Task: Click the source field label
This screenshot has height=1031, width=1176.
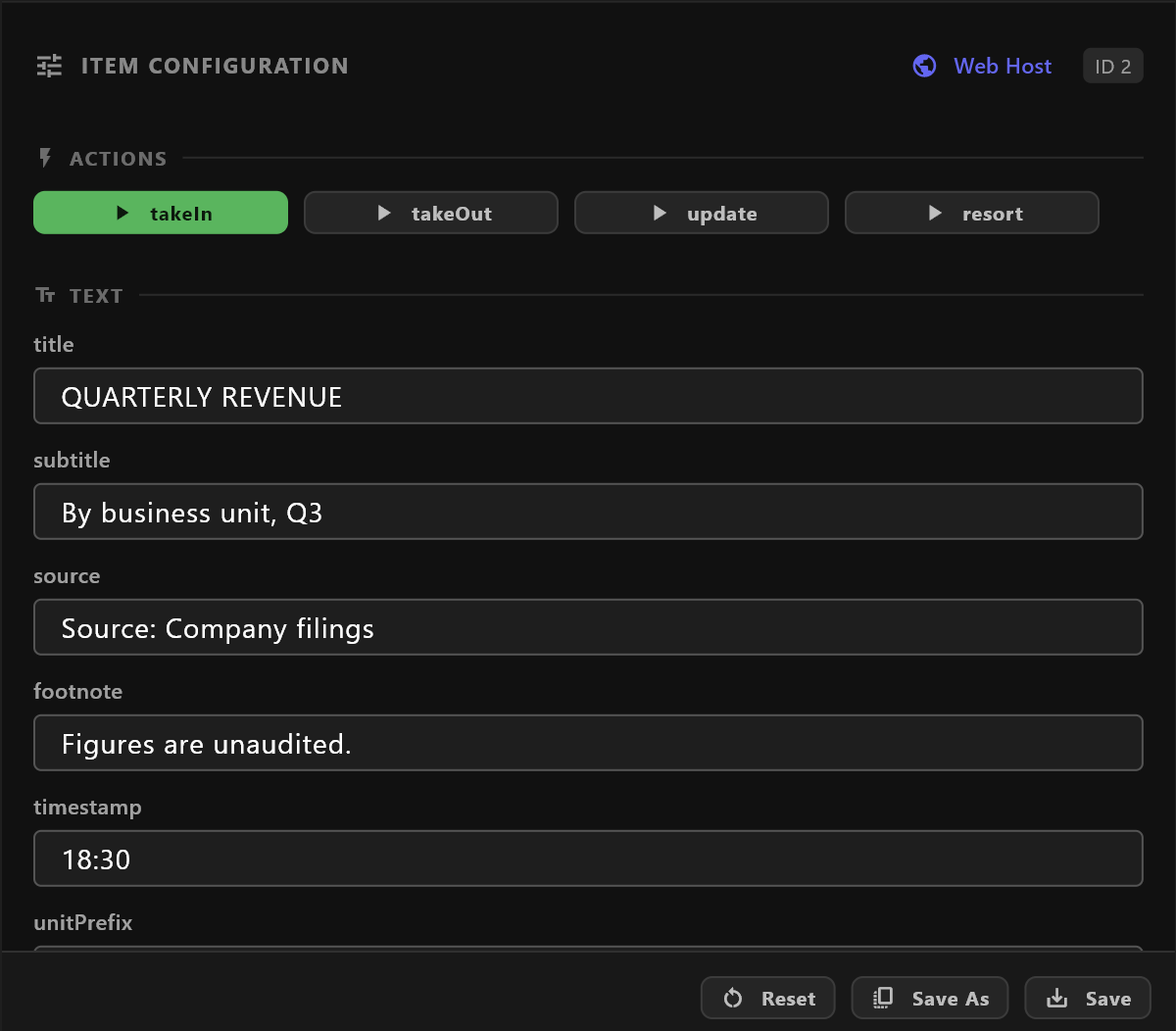Action: 67,576
